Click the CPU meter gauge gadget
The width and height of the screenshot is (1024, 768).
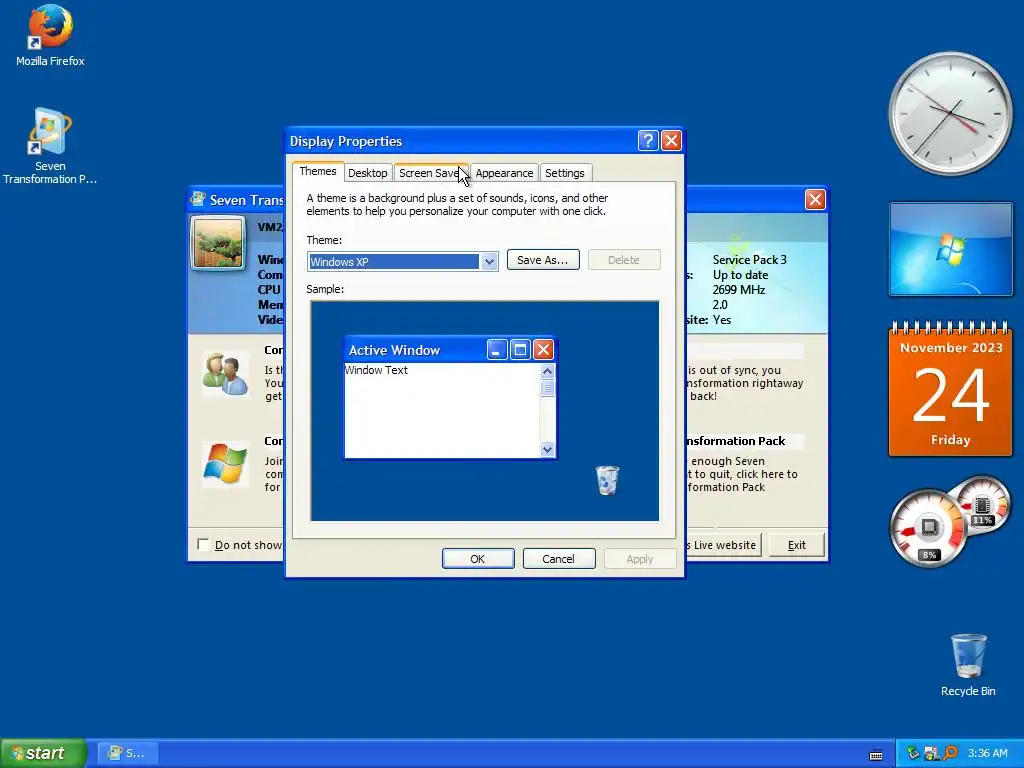(927, 528)
